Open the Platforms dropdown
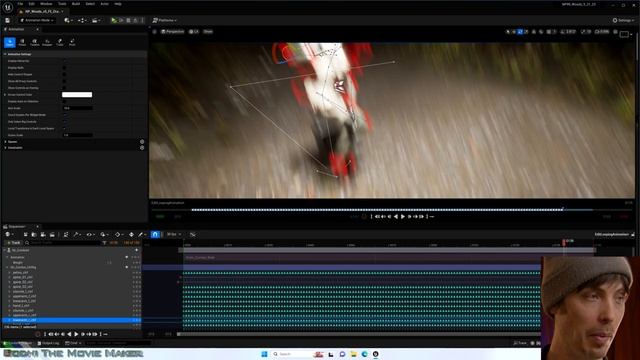This screenshot has height=360, width=640. [x=165, y=20]
